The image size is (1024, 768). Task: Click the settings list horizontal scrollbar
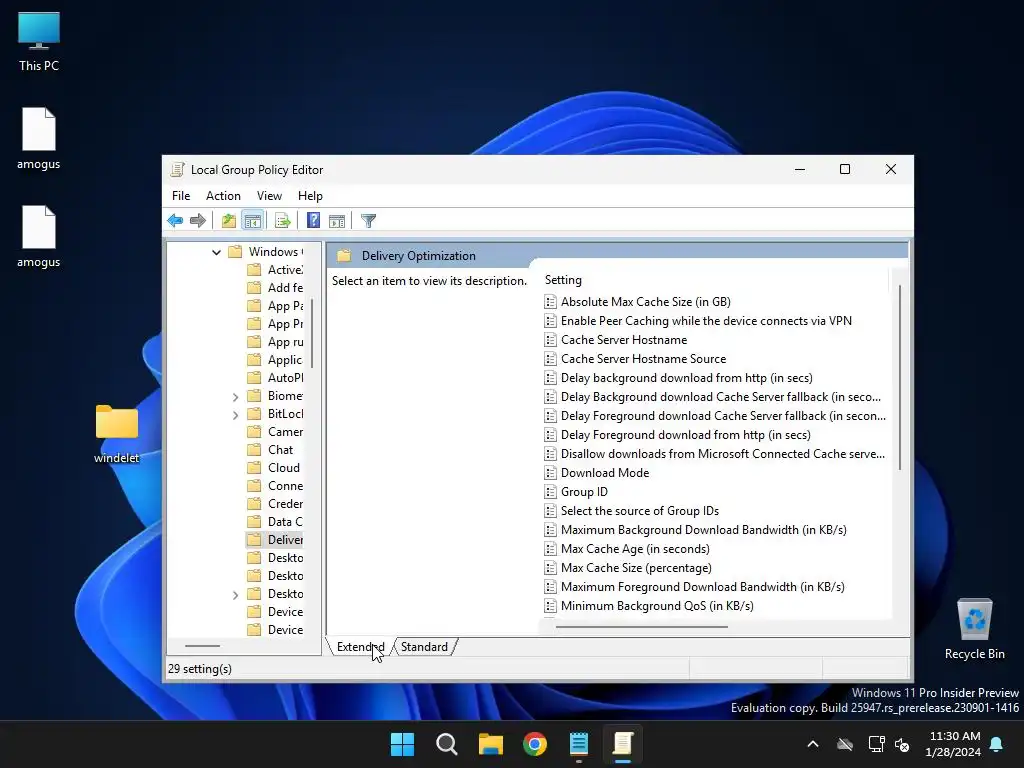tap(641, 627)
